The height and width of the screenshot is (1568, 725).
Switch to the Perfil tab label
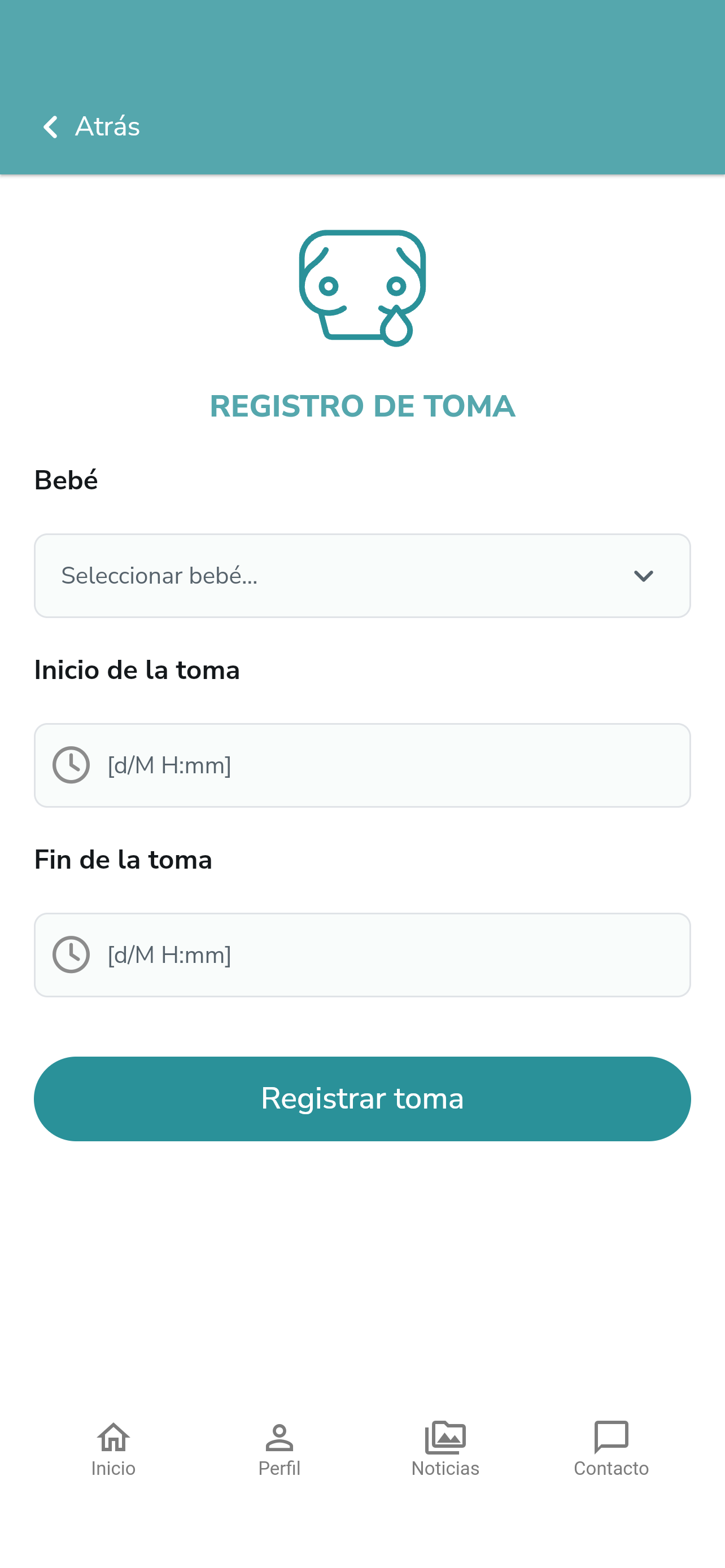[x=279, y=1468]
